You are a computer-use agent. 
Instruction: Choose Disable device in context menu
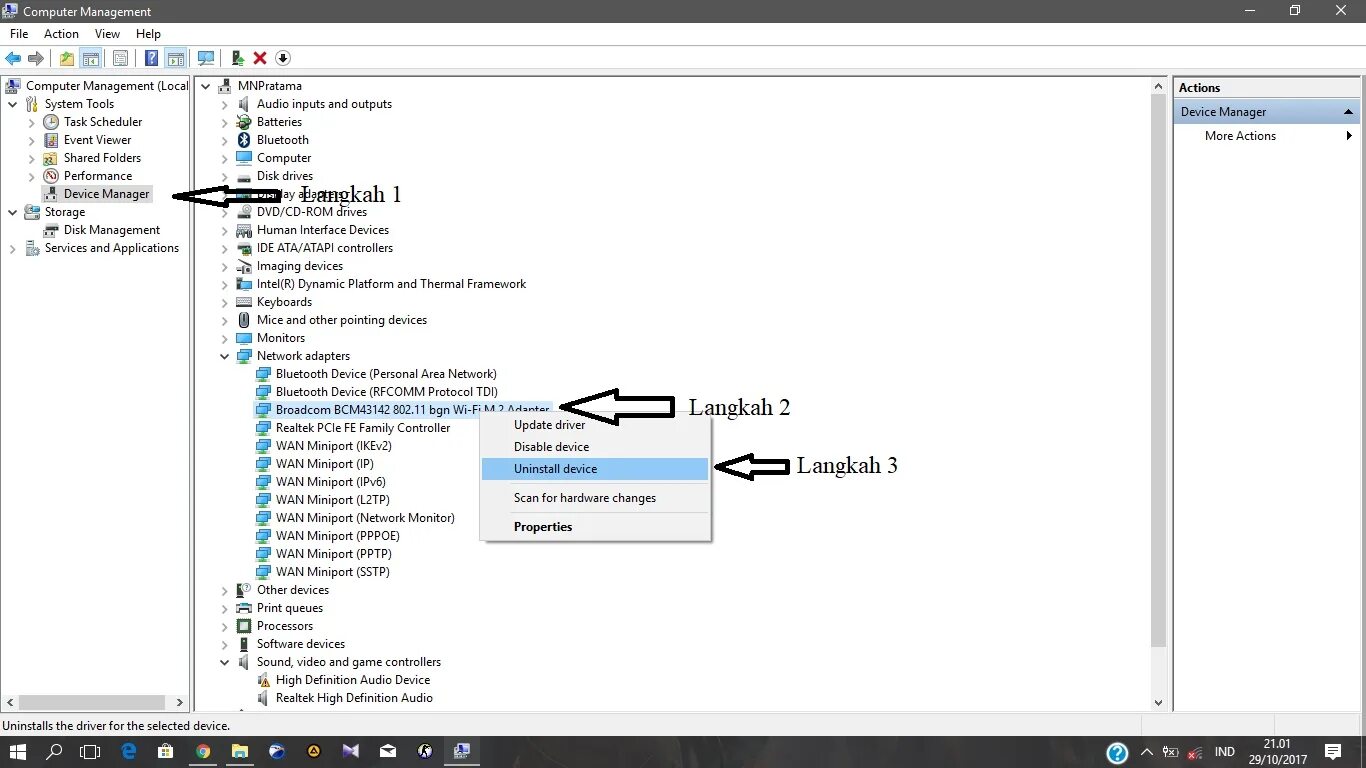pyautogui.click(x=595, y=447)
